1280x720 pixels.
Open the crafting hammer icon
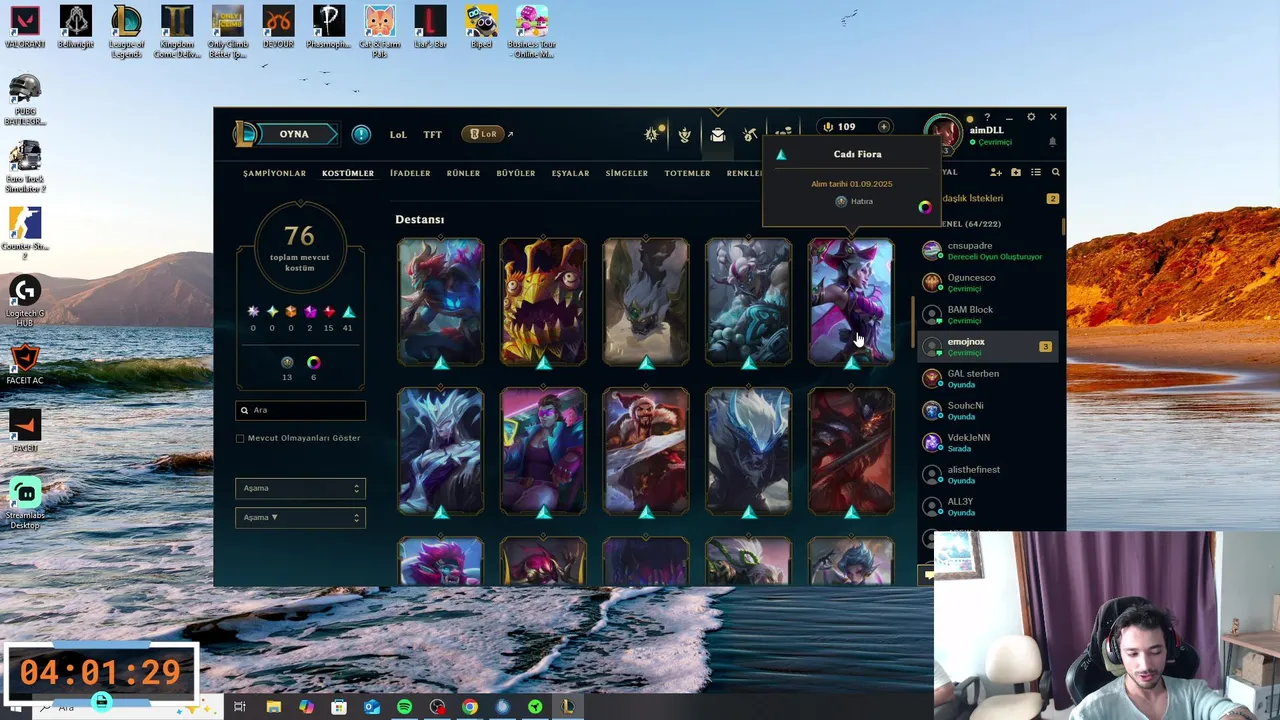pos(750,134)
